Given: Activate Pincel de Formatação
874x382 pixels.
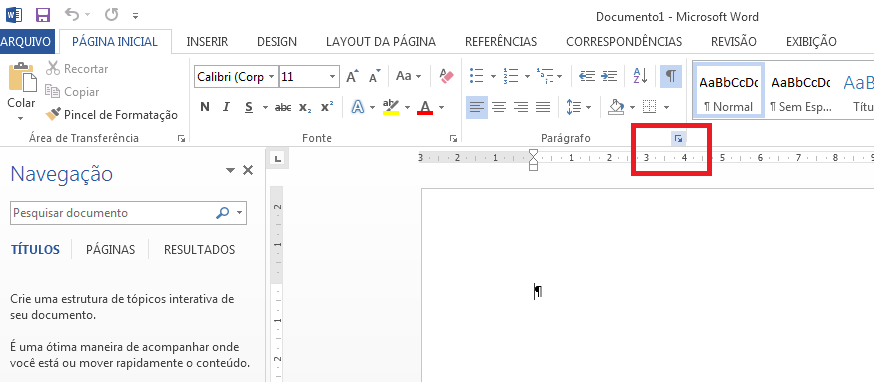Looking at the screenshot, I should coord(111,115).
